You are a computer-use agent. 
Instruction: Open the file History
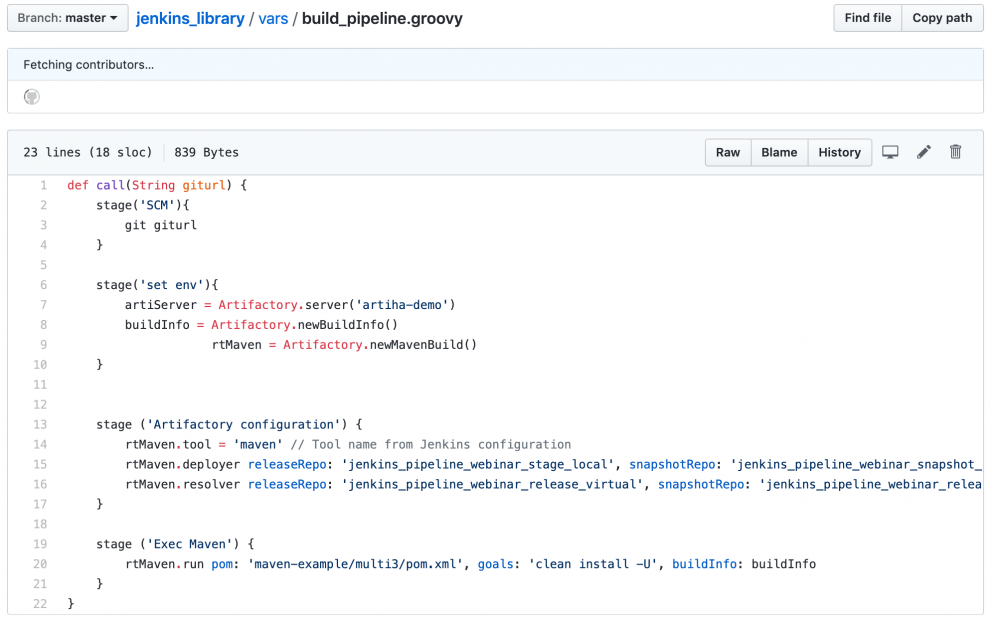pos(839,152)
